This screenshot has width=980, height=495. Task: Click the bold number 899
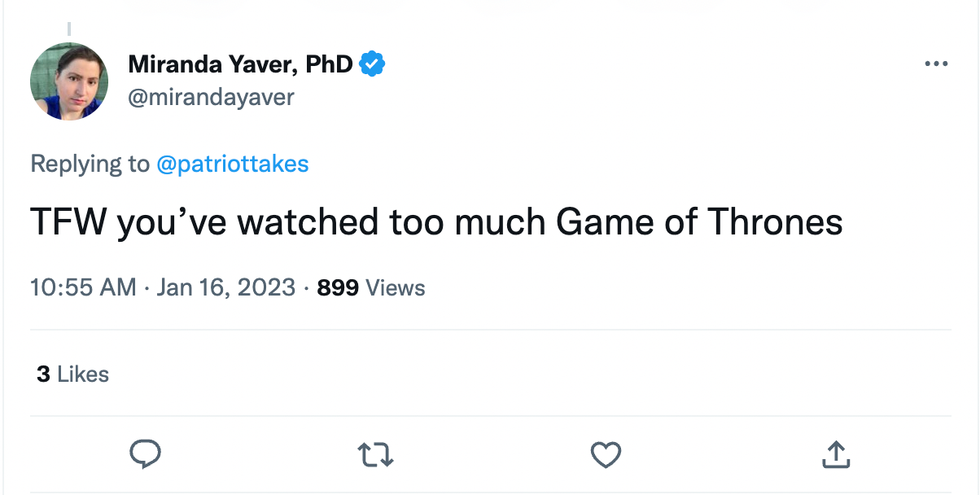coord(338,288)
